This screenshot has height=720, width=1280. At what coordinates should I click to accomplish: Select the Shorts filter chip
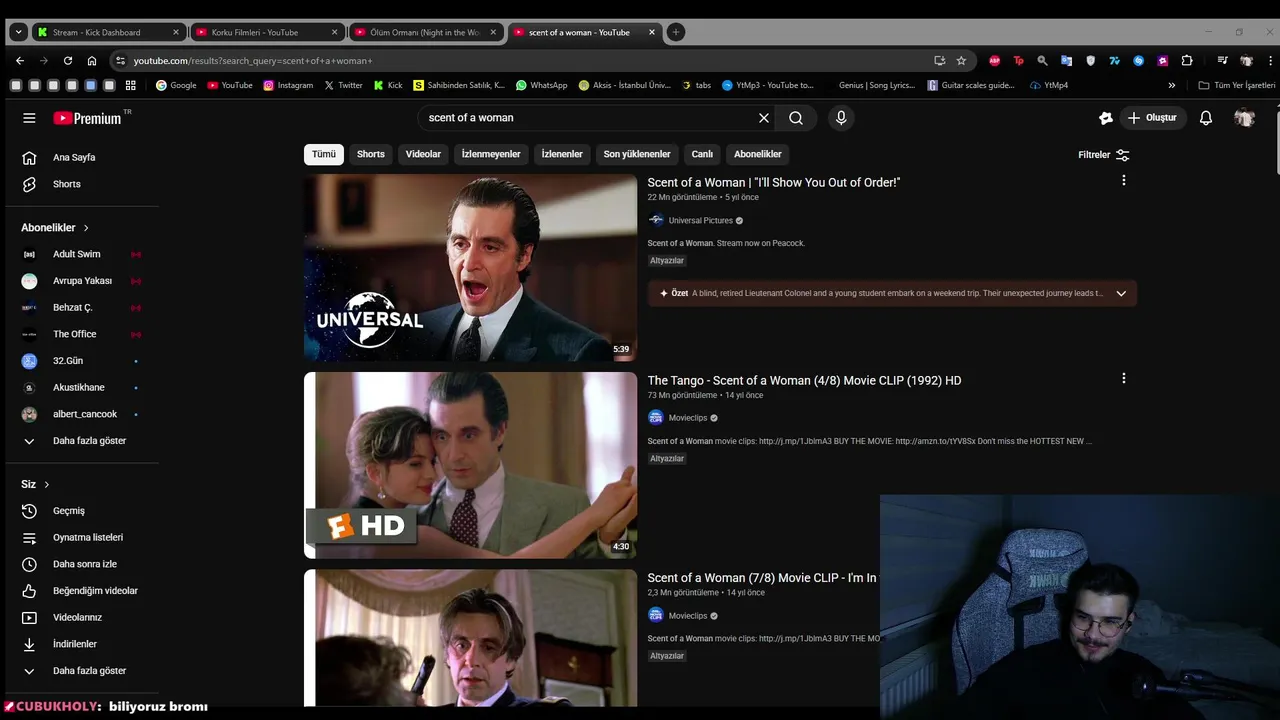(371, 154)
